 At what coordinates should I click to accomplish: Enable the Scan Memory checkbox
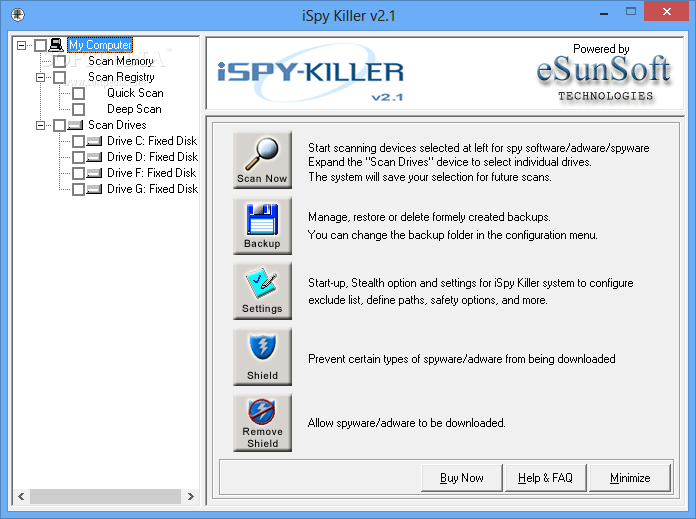click(x=59, y=61)
